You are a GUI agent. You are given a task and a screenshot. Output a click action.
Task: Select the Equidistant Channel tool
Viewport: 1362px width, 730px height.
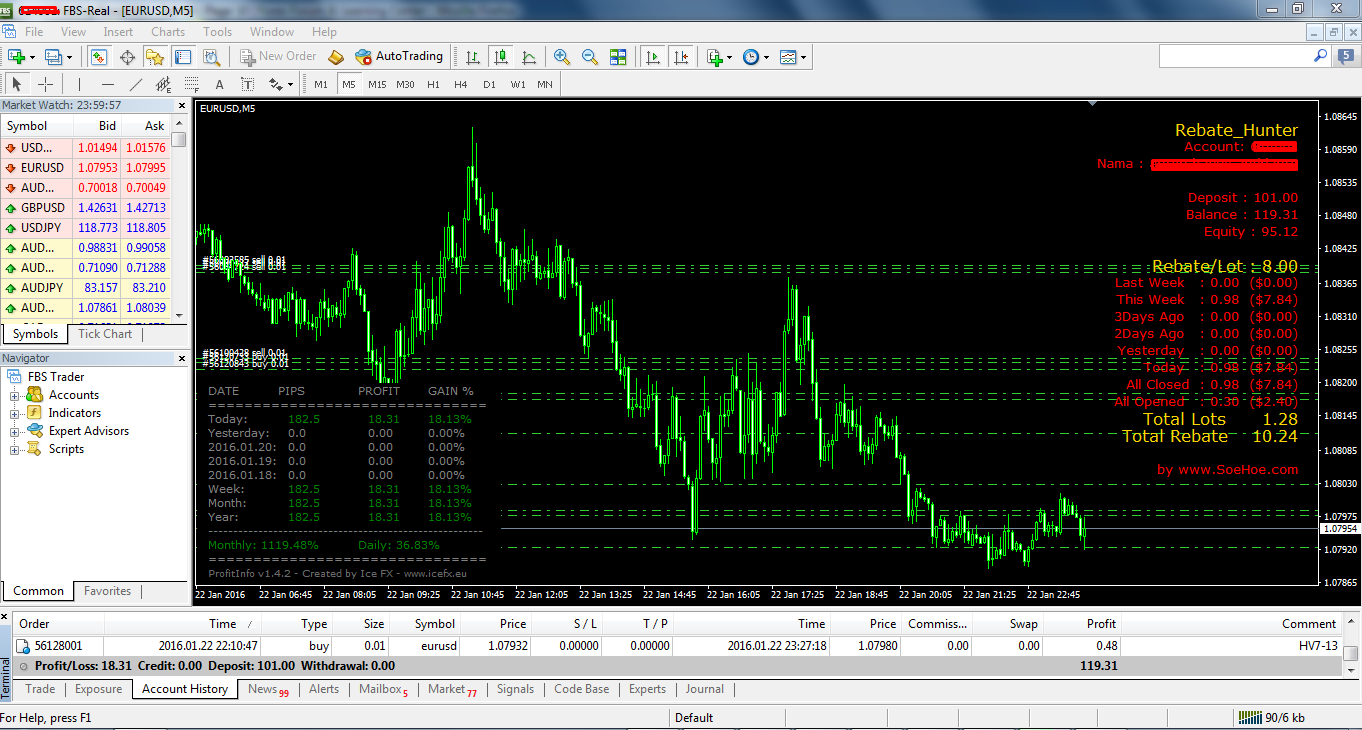(164, 84)
